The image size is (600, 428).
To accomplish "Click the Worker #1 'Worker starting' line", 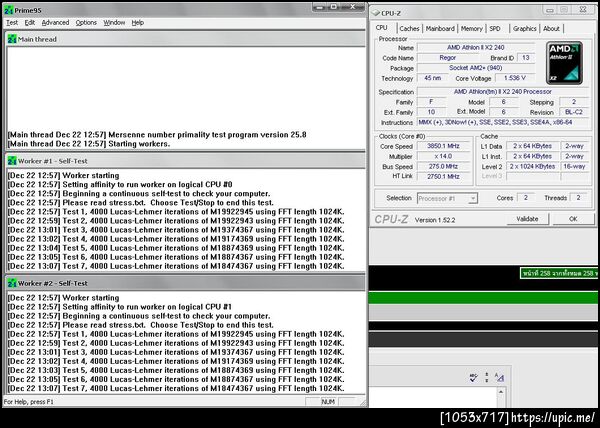I will click(64, 176).
